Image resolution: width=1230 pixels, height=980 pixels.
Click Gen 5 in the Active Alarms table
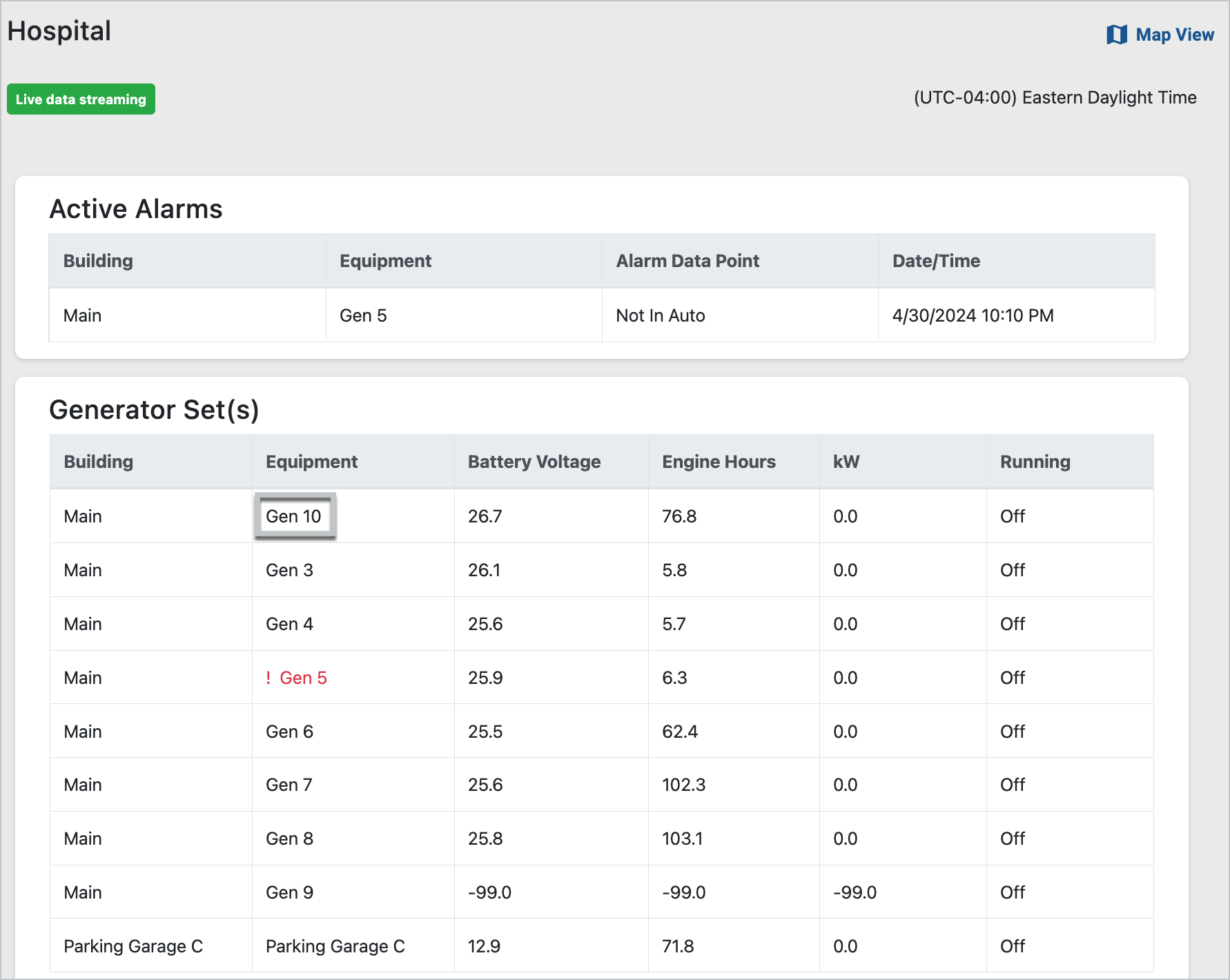[x=363, y=315]
